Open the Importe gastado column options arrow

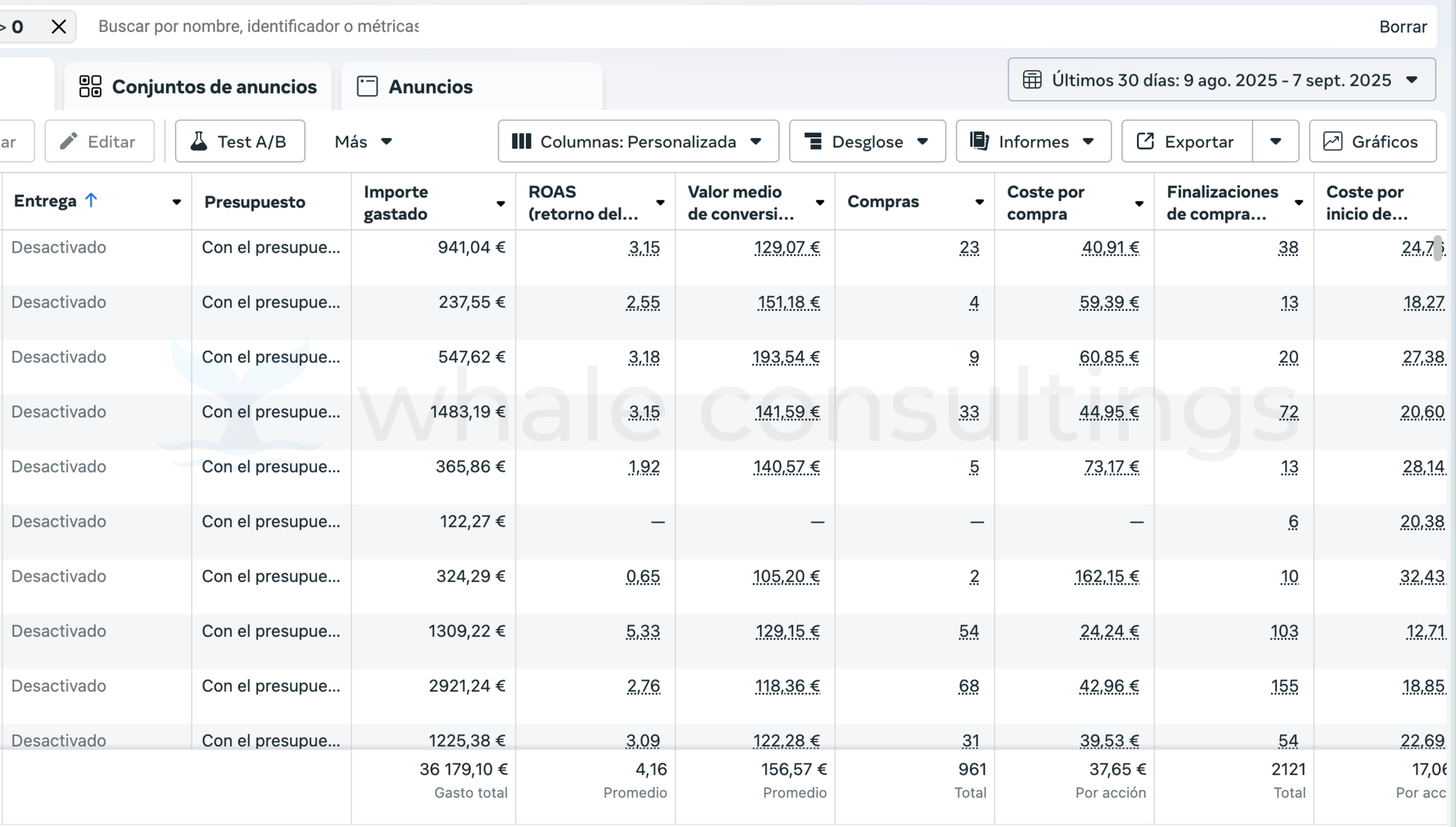tap(500, 203)
